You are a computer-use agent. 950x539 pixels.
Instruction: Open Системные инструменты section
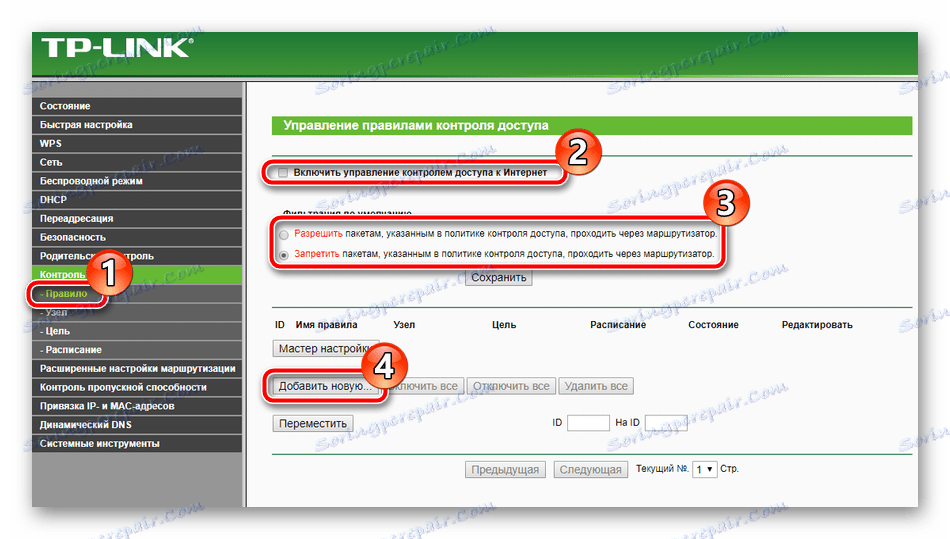137,444
